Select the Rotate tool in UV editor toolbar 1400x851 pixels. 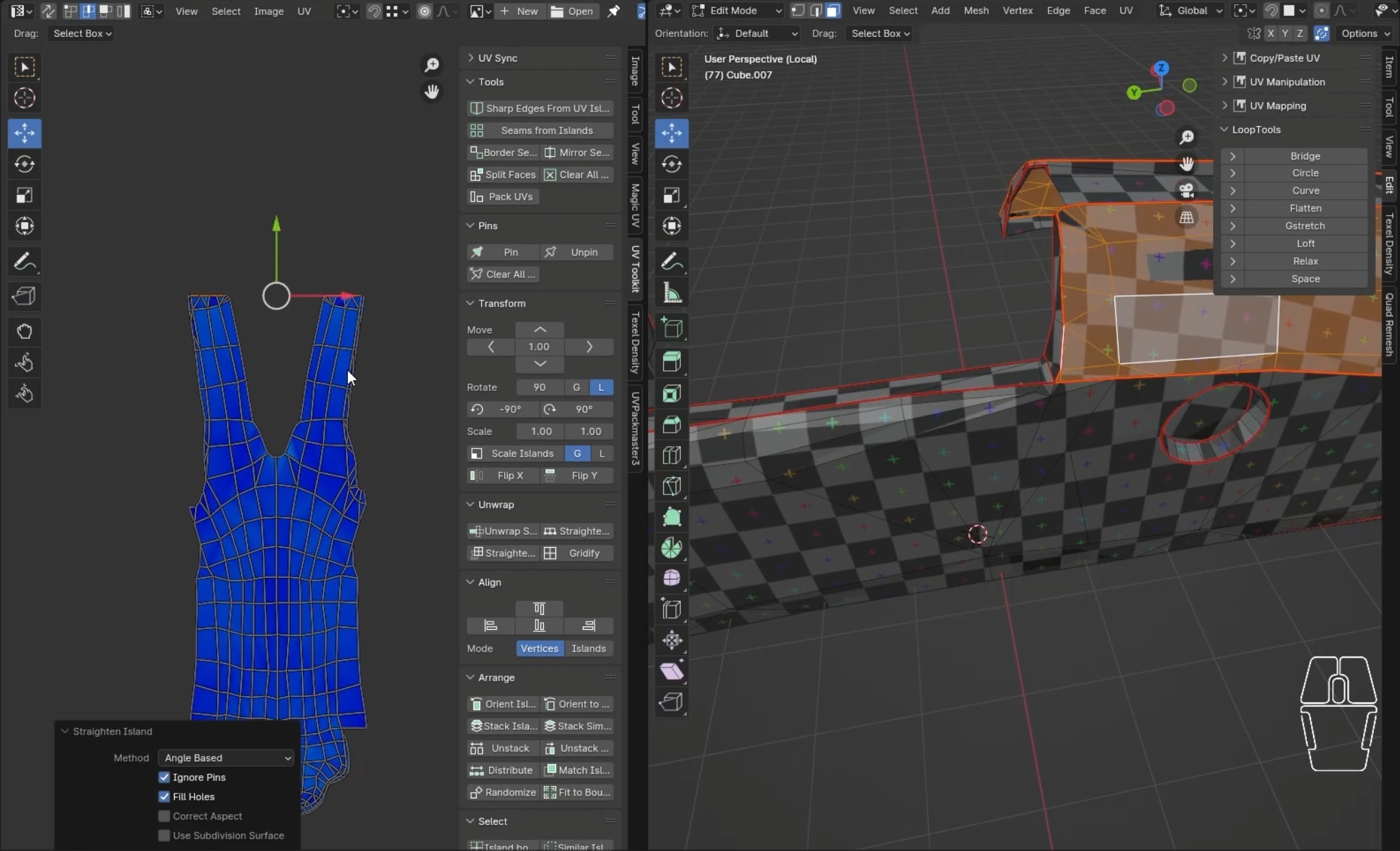[x=25, y=164]
